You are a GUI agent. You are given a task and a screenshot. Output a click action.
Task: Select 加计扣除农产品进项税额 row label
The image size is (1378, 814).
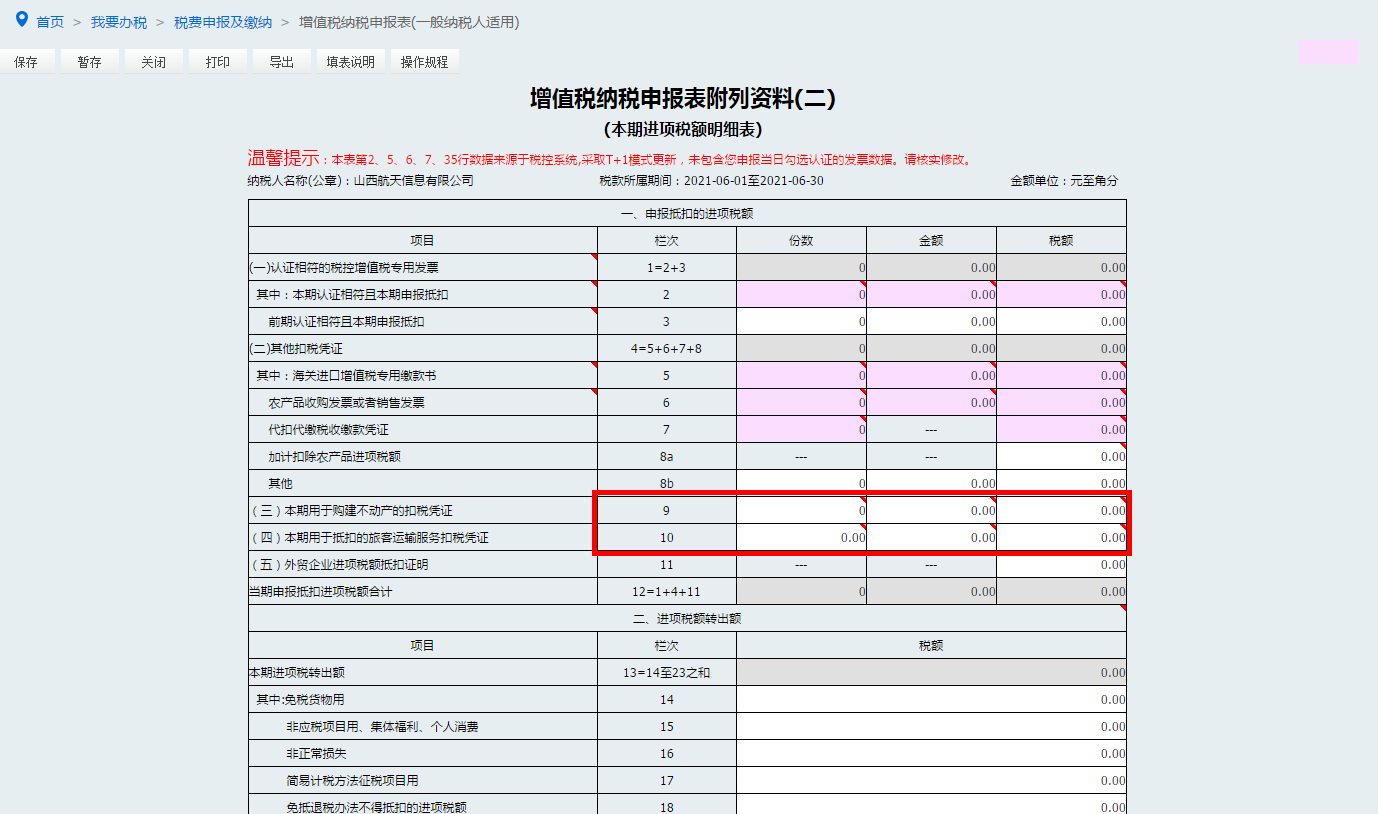334,457
